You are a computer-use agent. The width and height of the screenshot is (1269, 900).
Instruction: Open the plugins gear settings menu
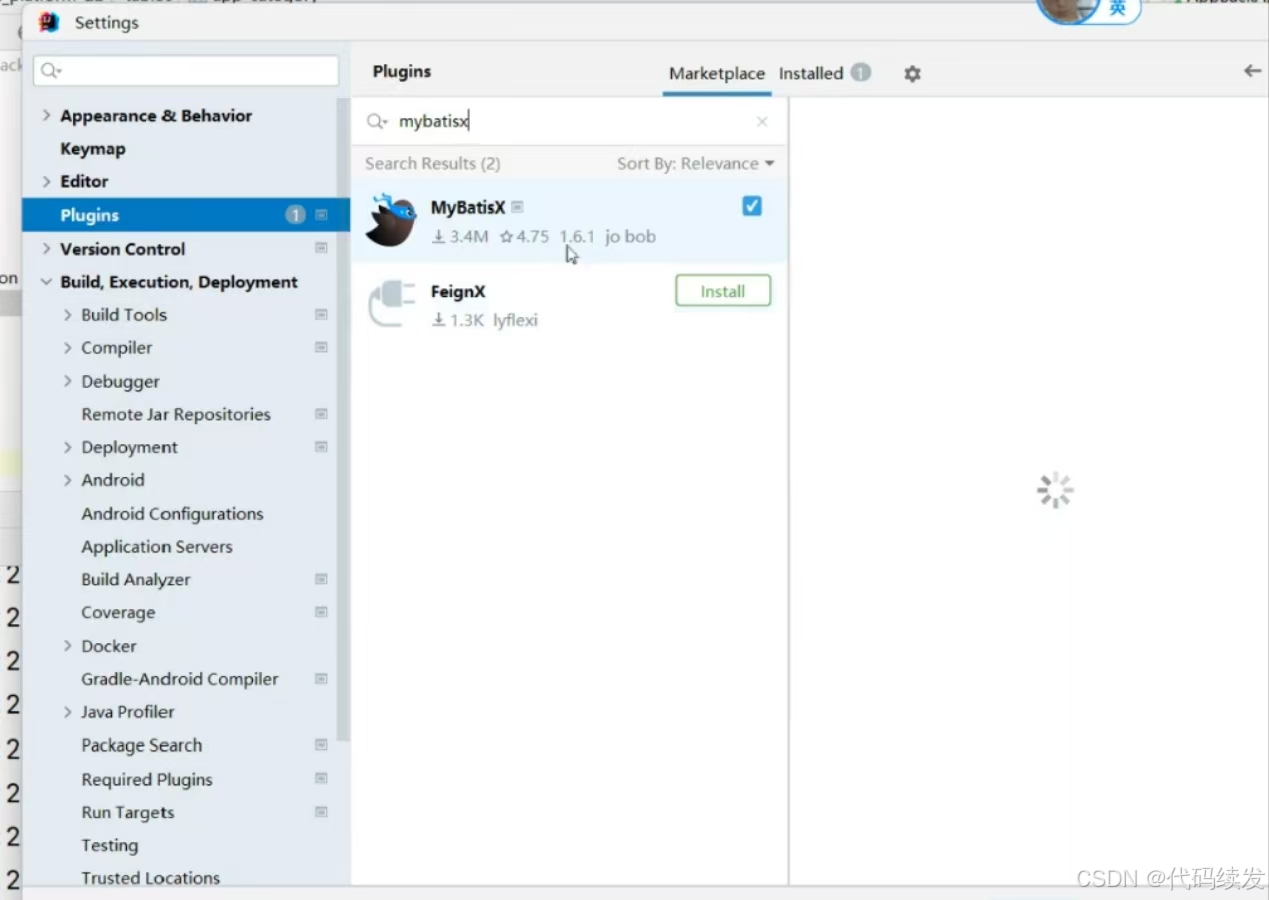912,73
